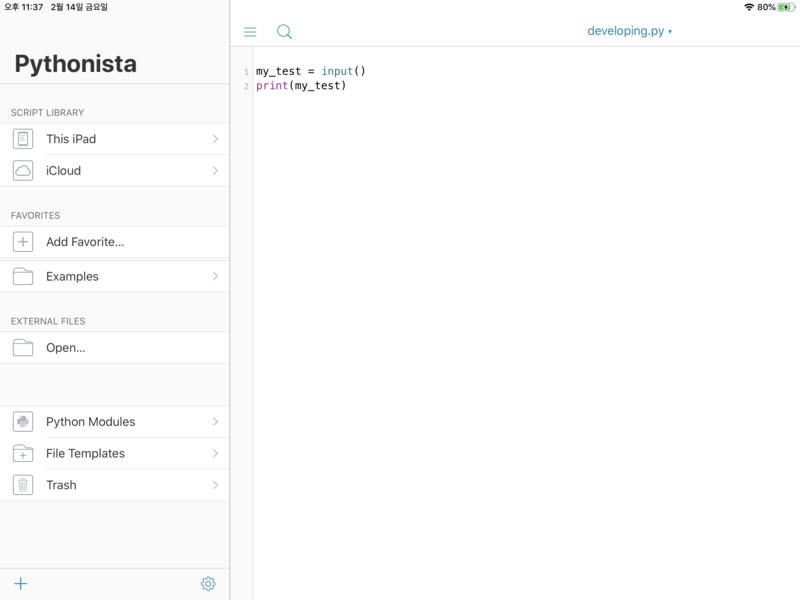The height and width of the screenshot is (600, 800).
Task: Click the This iPad device icon
Action: [x=23, y=139]
